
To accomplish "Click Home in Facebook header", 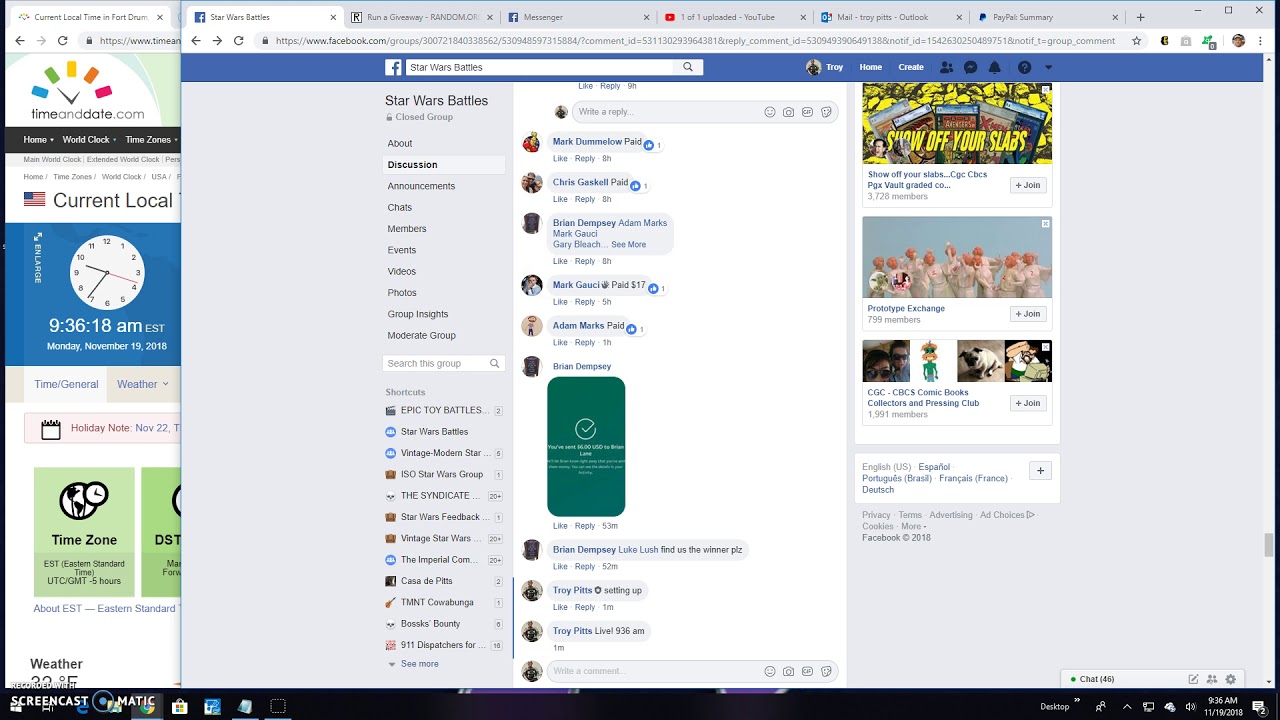I will click(870, 67).
